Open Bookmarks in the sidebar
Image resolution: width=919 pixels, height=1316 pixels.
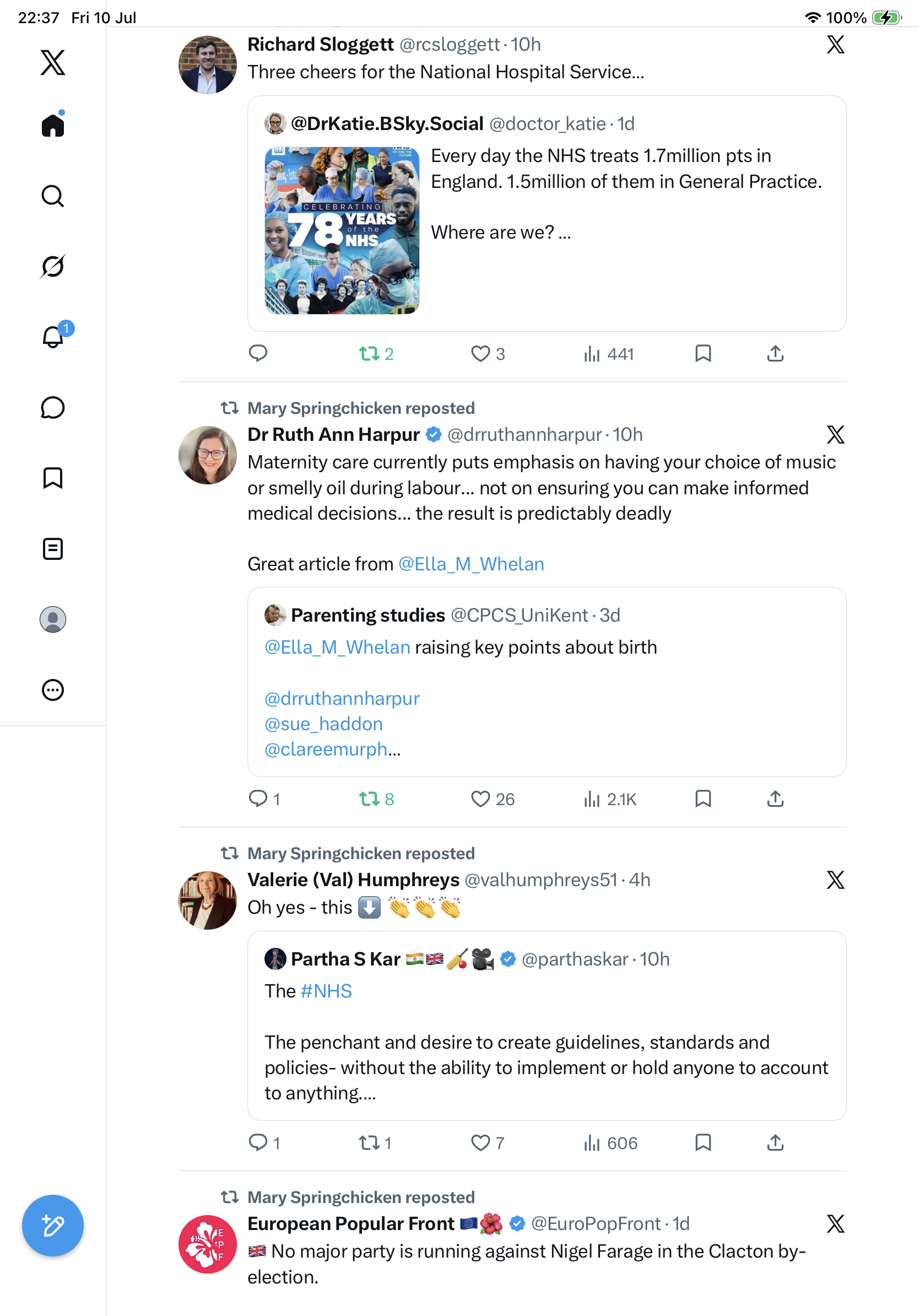[53, 478]
